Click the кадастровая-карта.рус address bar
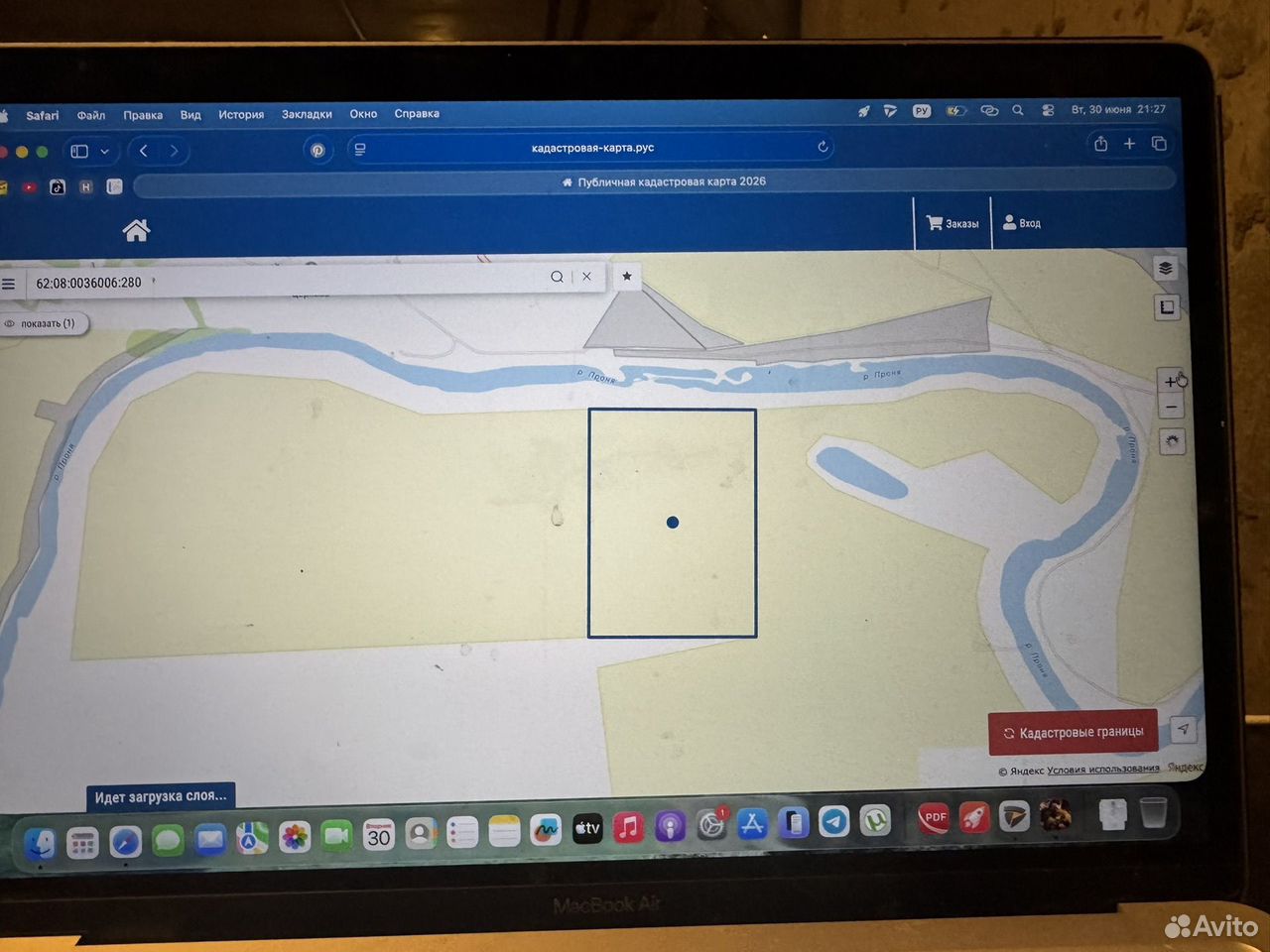Image resolution: width=1270 pixels, height=952 pixels. coord(592,148)
